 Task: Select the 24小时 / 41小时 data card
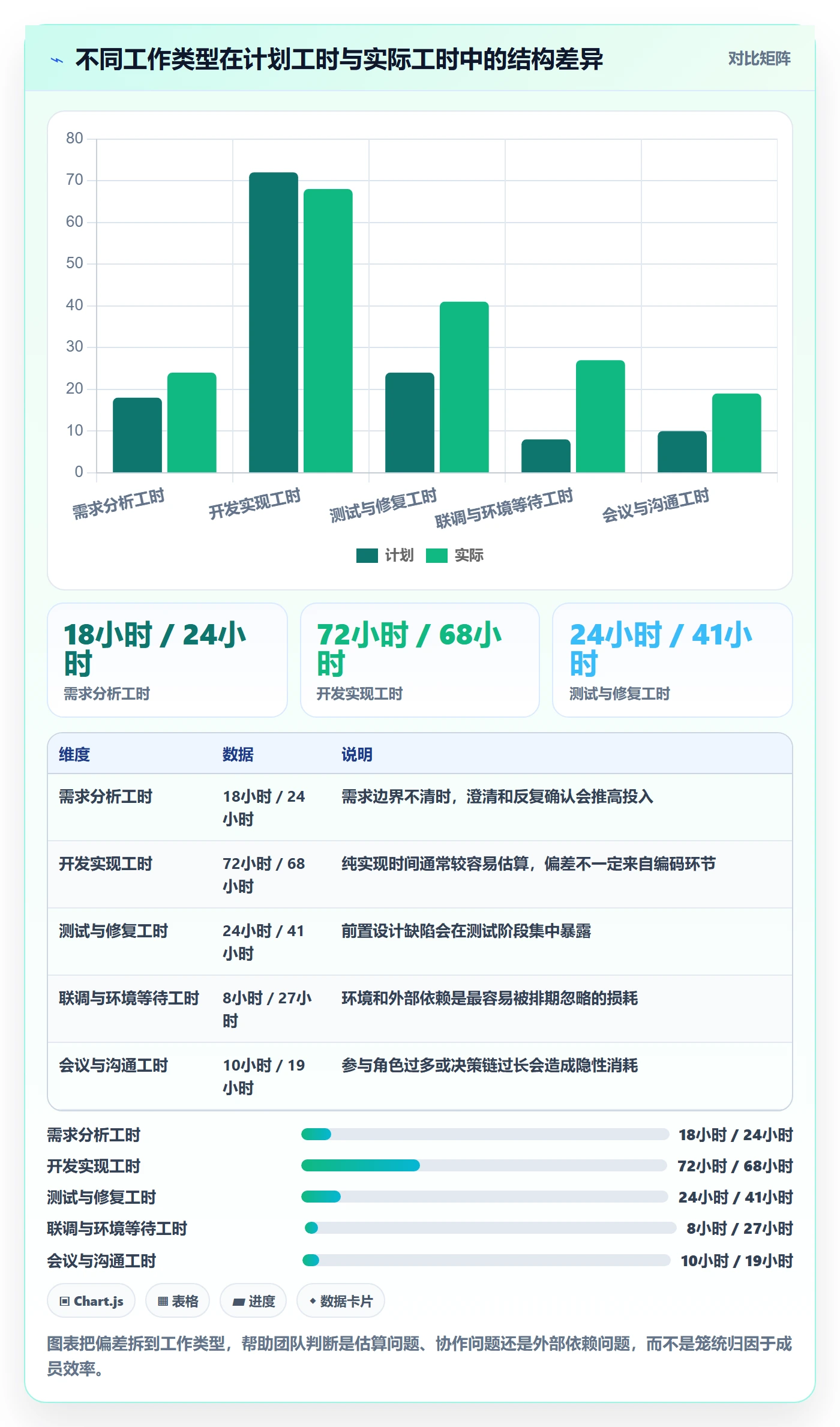click(x=673, y=660)
